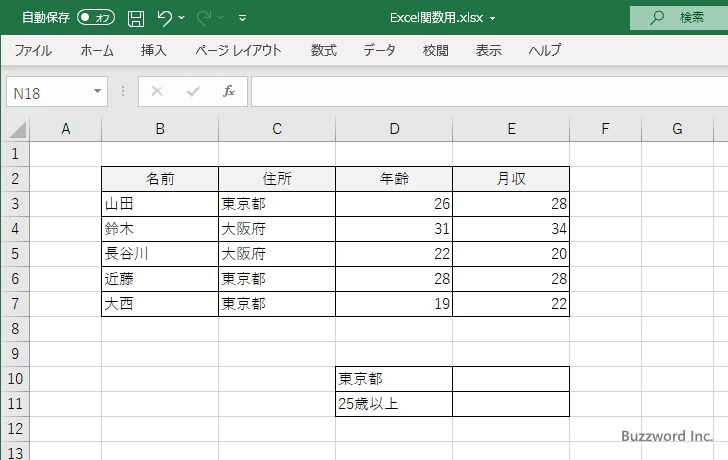The image size is (728, 460).
Task: Switch to the 挿入 tab
Action: point(154,50)
